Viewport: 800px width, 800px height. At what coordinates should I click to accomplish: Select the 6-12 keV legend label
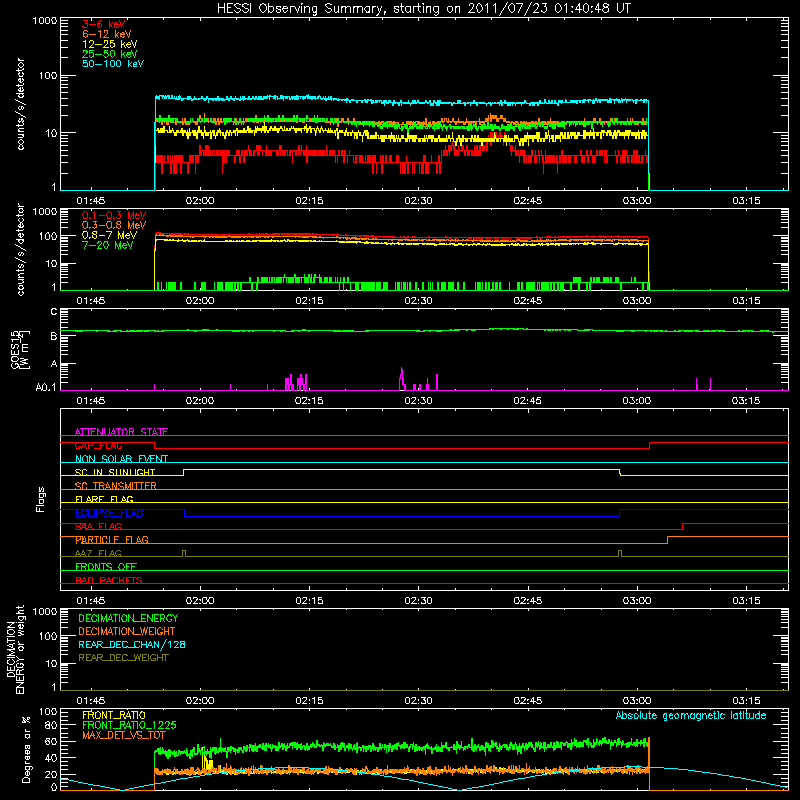point(107,34)
